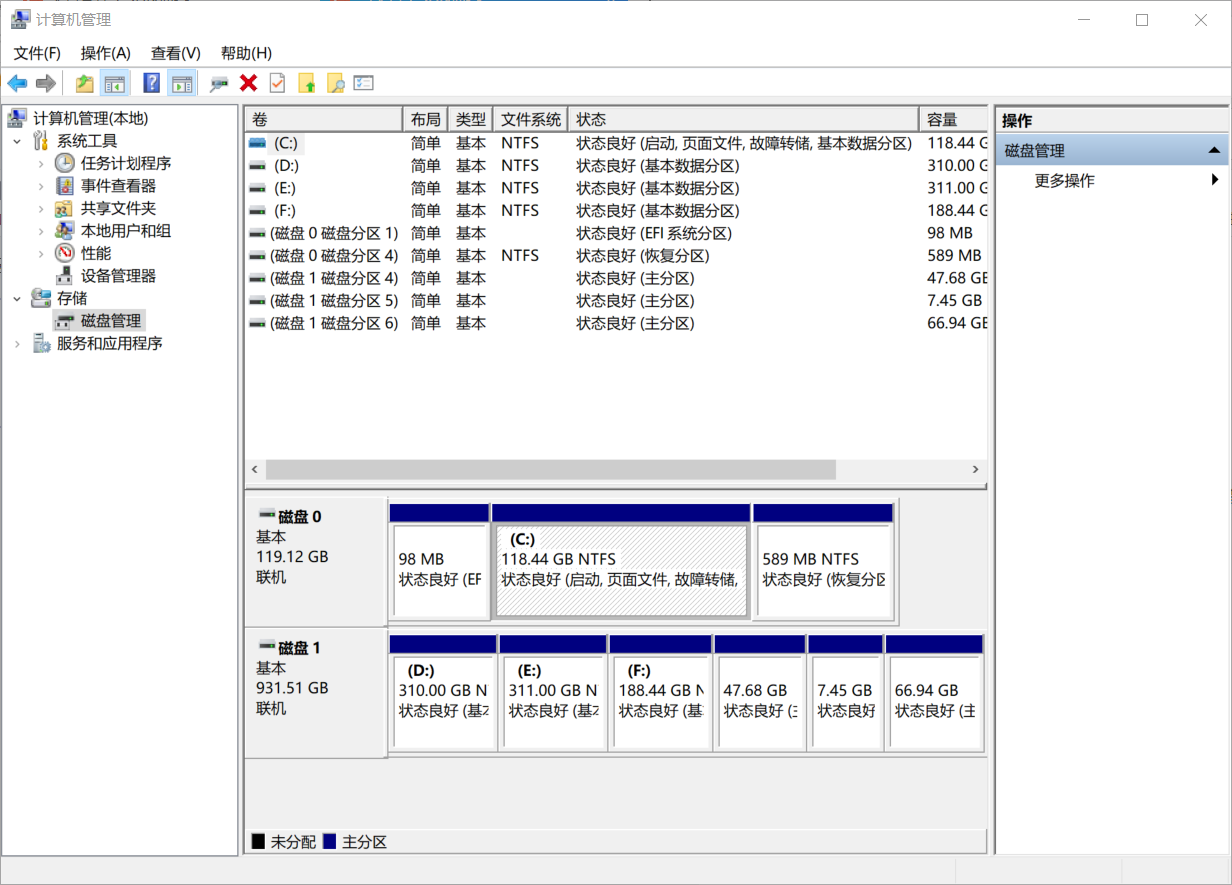Expand the 事件查看器 node arrow

pyautogui.click(x=41, y=186)
